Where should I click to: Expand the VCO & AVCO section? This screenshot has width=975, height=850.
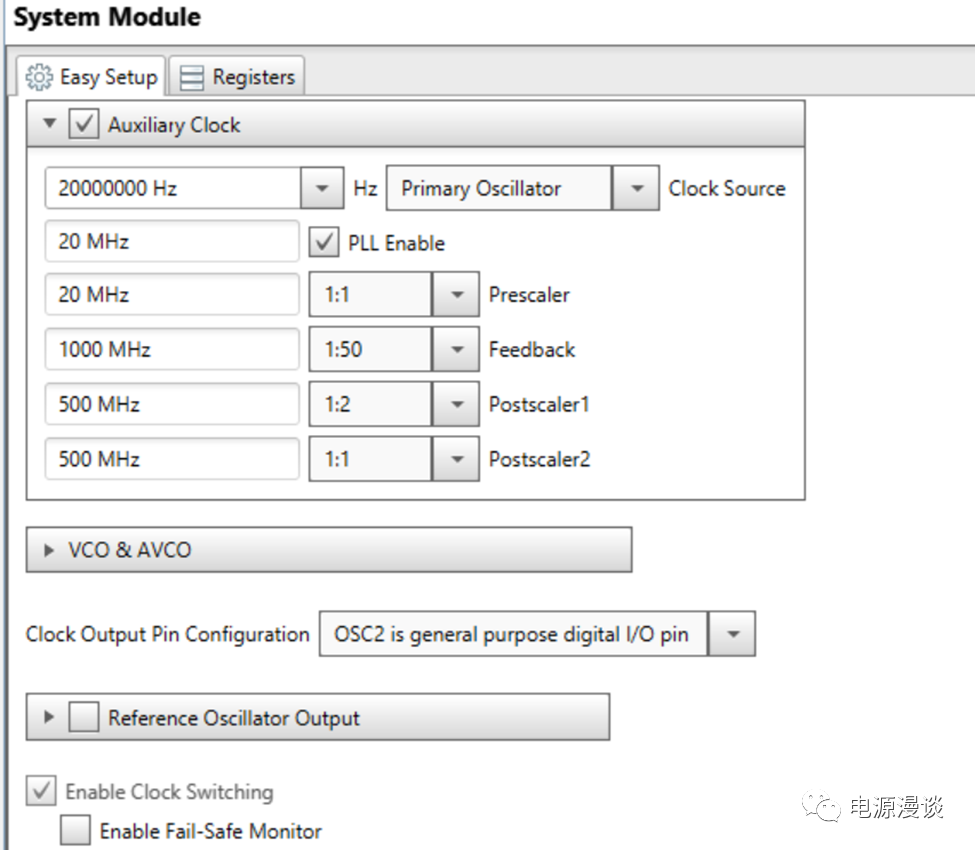pos(48,550)
